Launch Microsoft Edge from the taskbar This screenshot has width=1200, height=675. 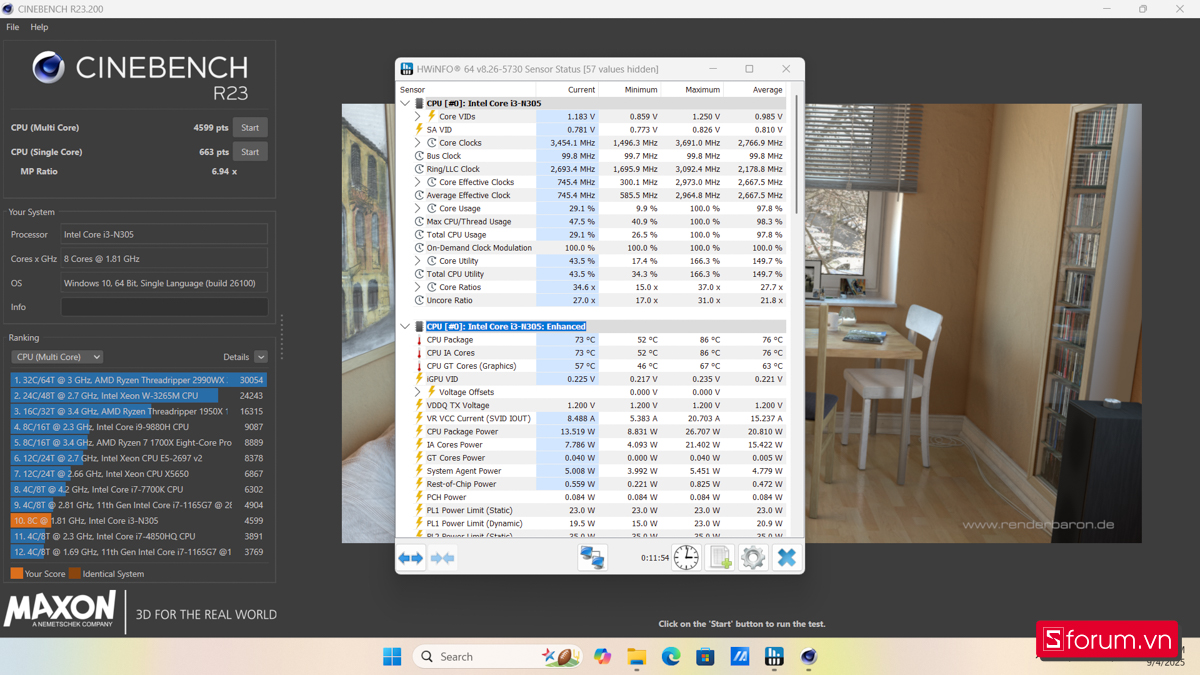tap(671, 656)
